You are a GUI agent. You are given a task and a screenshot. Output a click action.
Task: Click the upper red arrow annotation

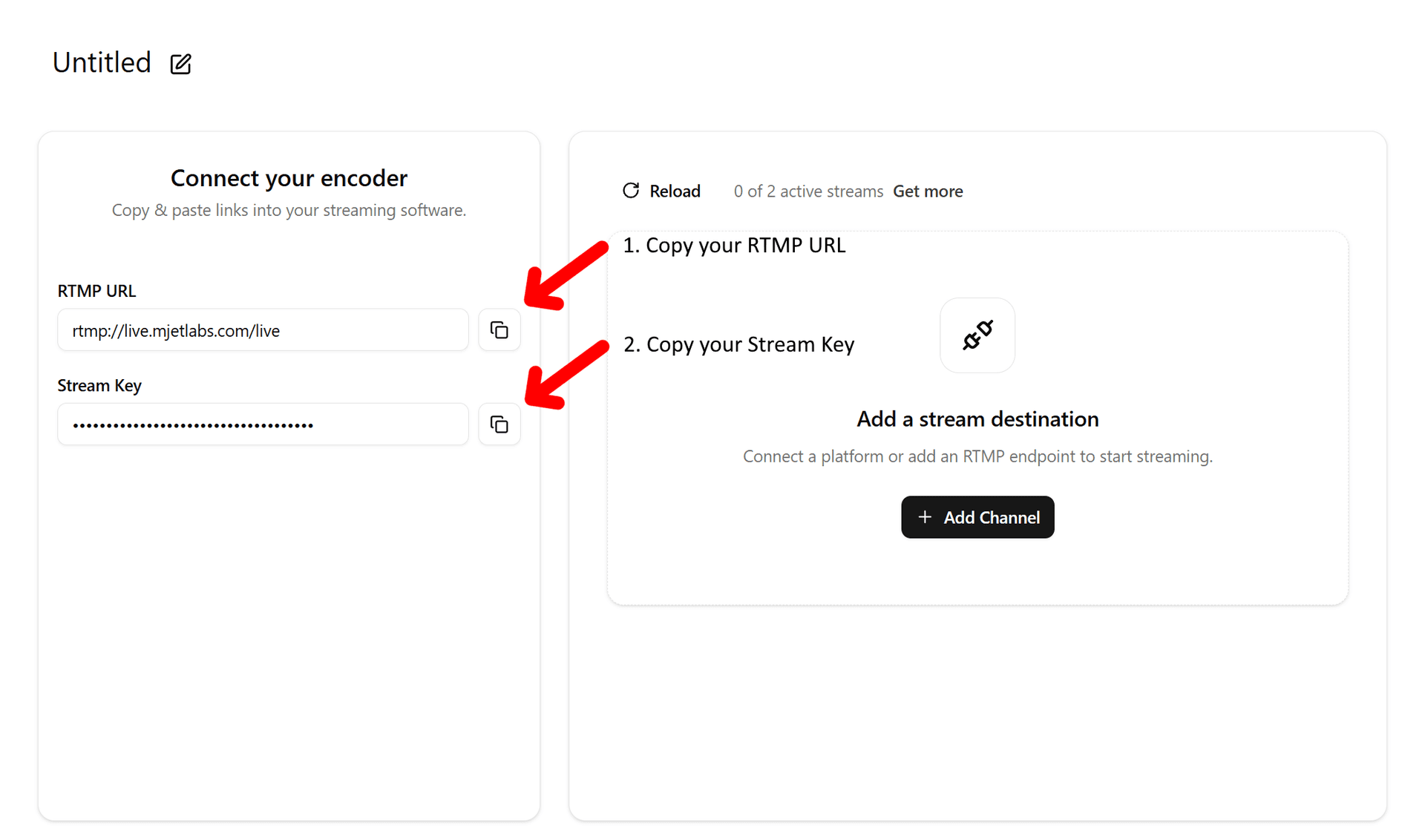[566, 276]
